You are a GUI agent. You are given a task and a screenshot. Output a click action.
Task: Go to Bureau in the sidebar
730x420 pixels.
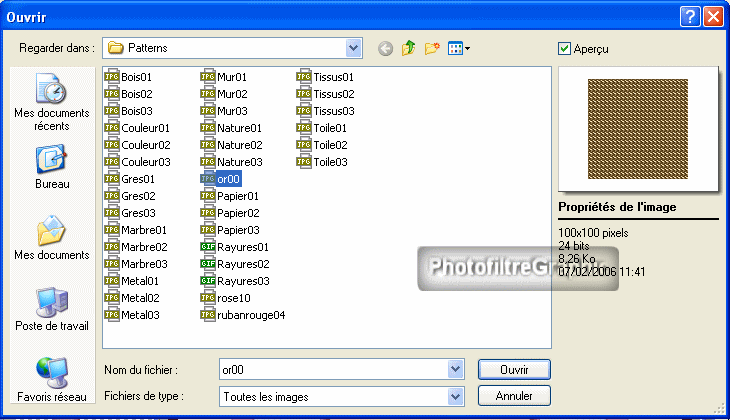[x=51, y=168]
